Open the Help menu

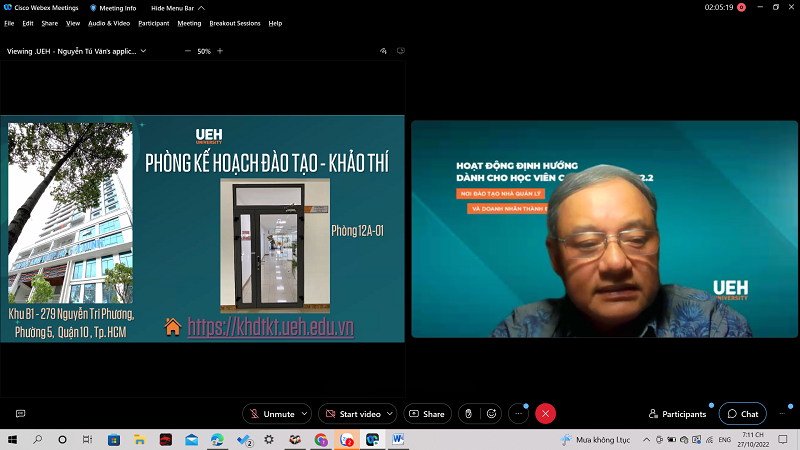(275, 23)
